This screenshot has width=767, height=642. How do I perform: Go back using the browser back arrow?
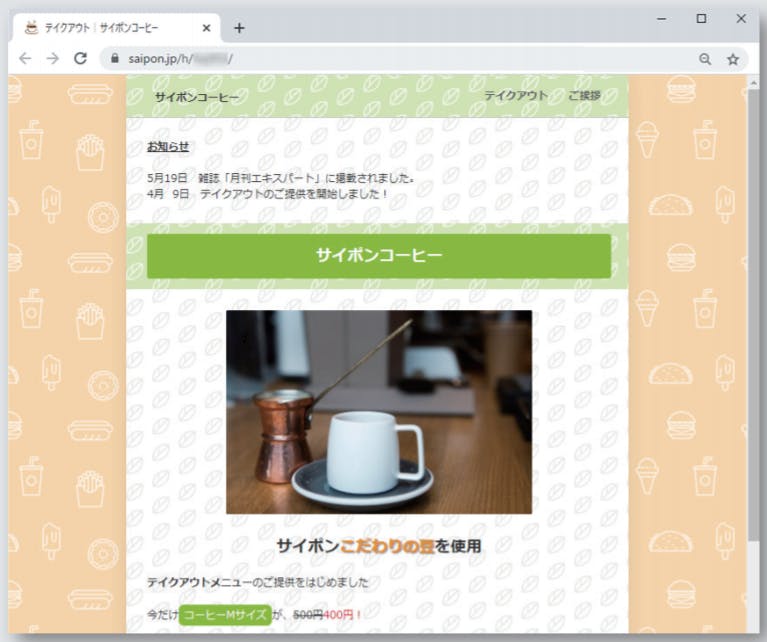click(25, 59)
